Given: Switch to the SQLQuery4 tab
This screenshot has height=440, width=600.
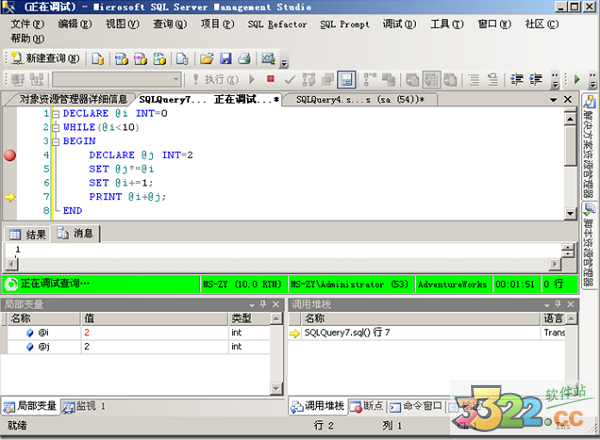Looking at the screenshot, I should click(360, 99).
